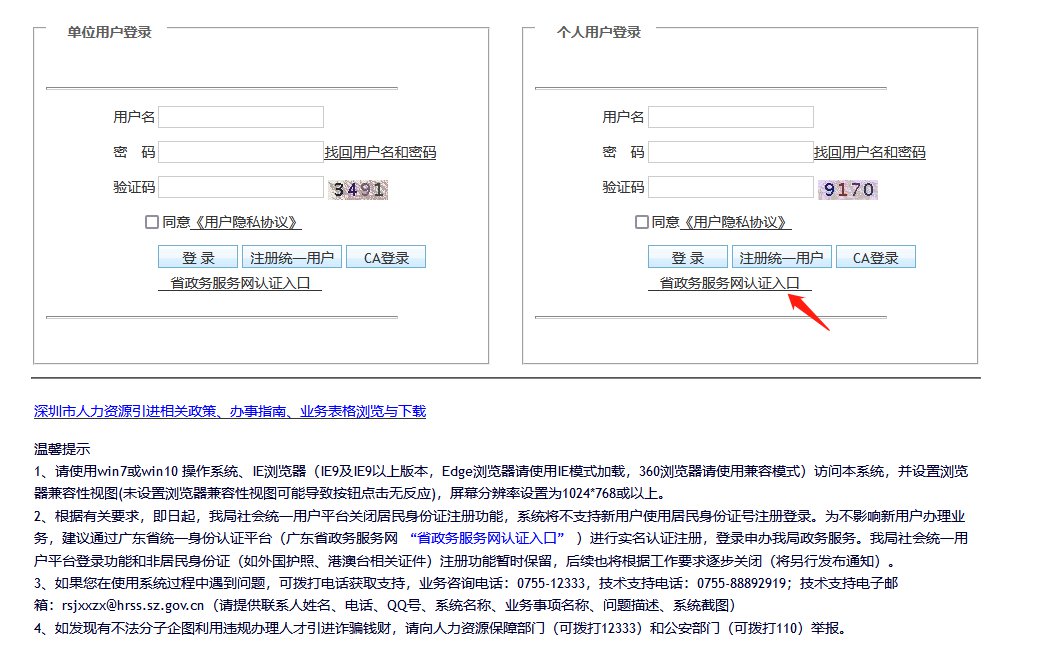Click the 个人用户登录 密码 input field

click(x=731, y=152)
